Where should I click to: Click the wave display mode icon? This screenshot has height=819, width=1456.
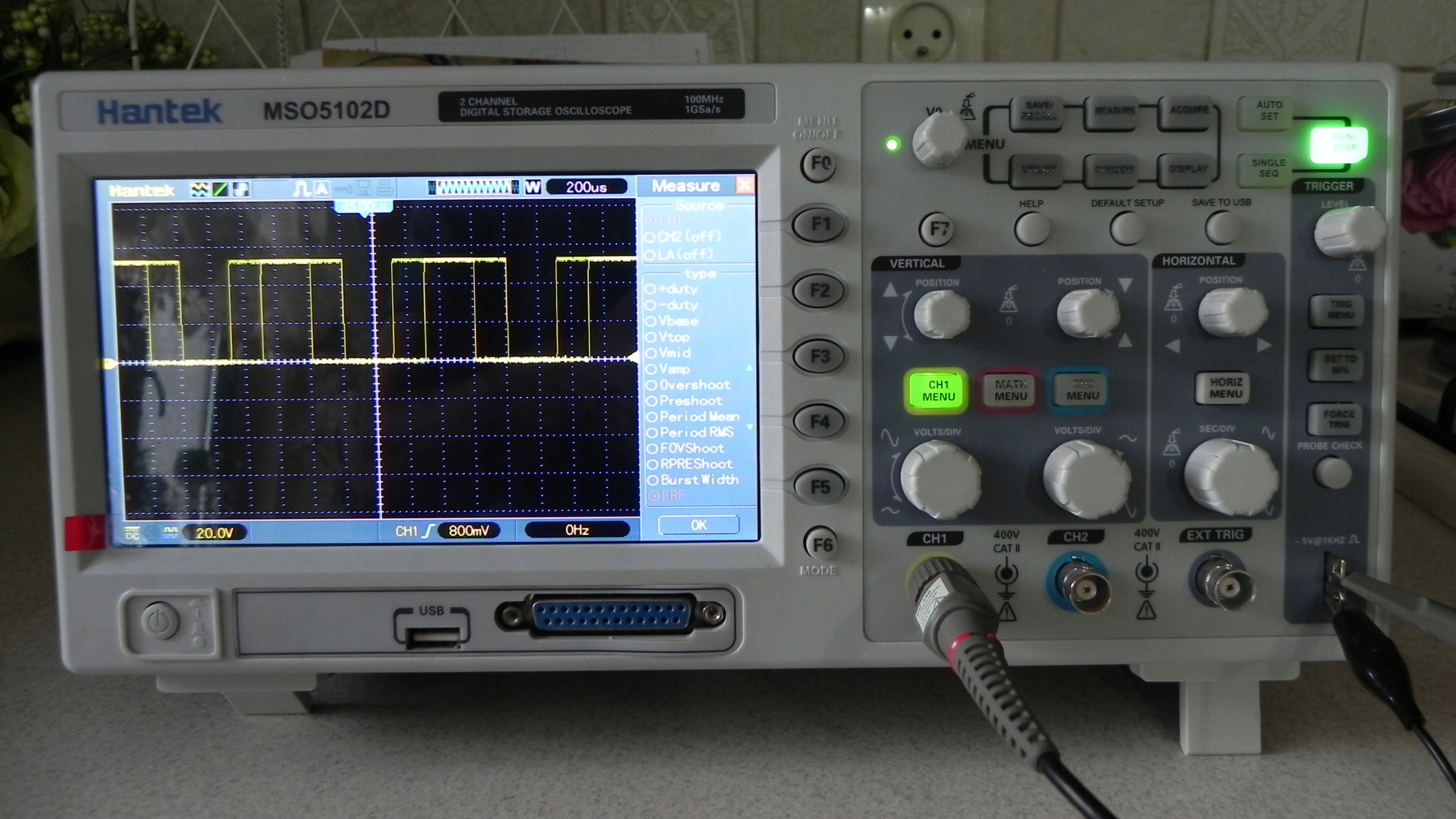(199, 189)
